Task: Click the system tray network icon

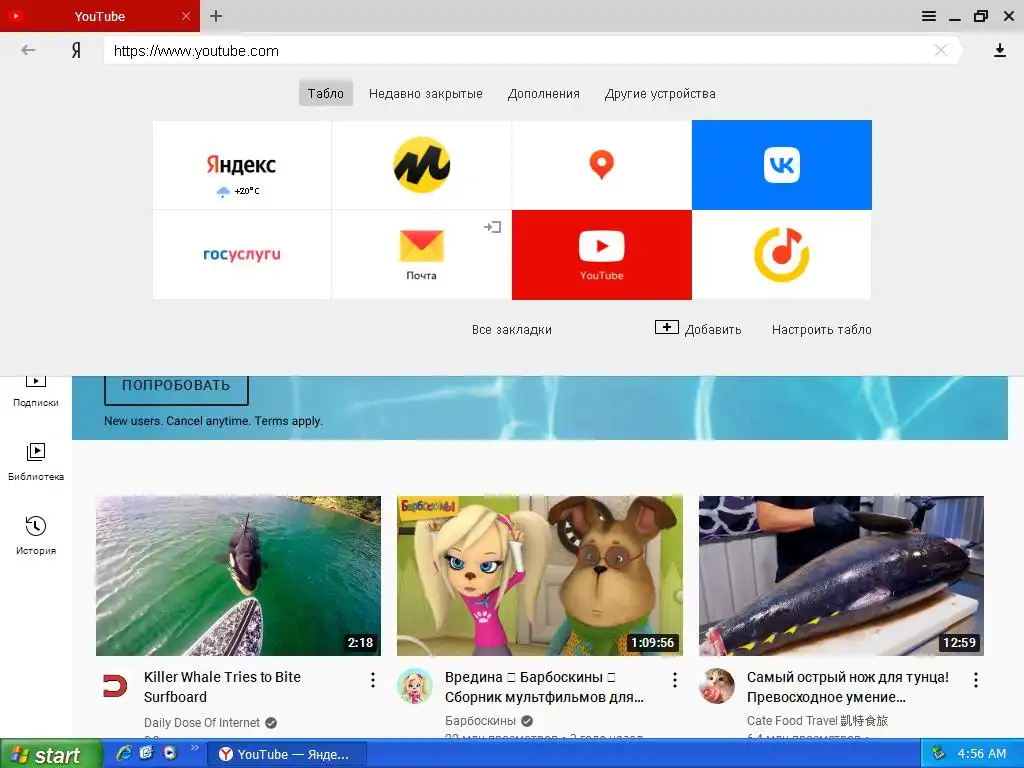Action: (938, 754)
